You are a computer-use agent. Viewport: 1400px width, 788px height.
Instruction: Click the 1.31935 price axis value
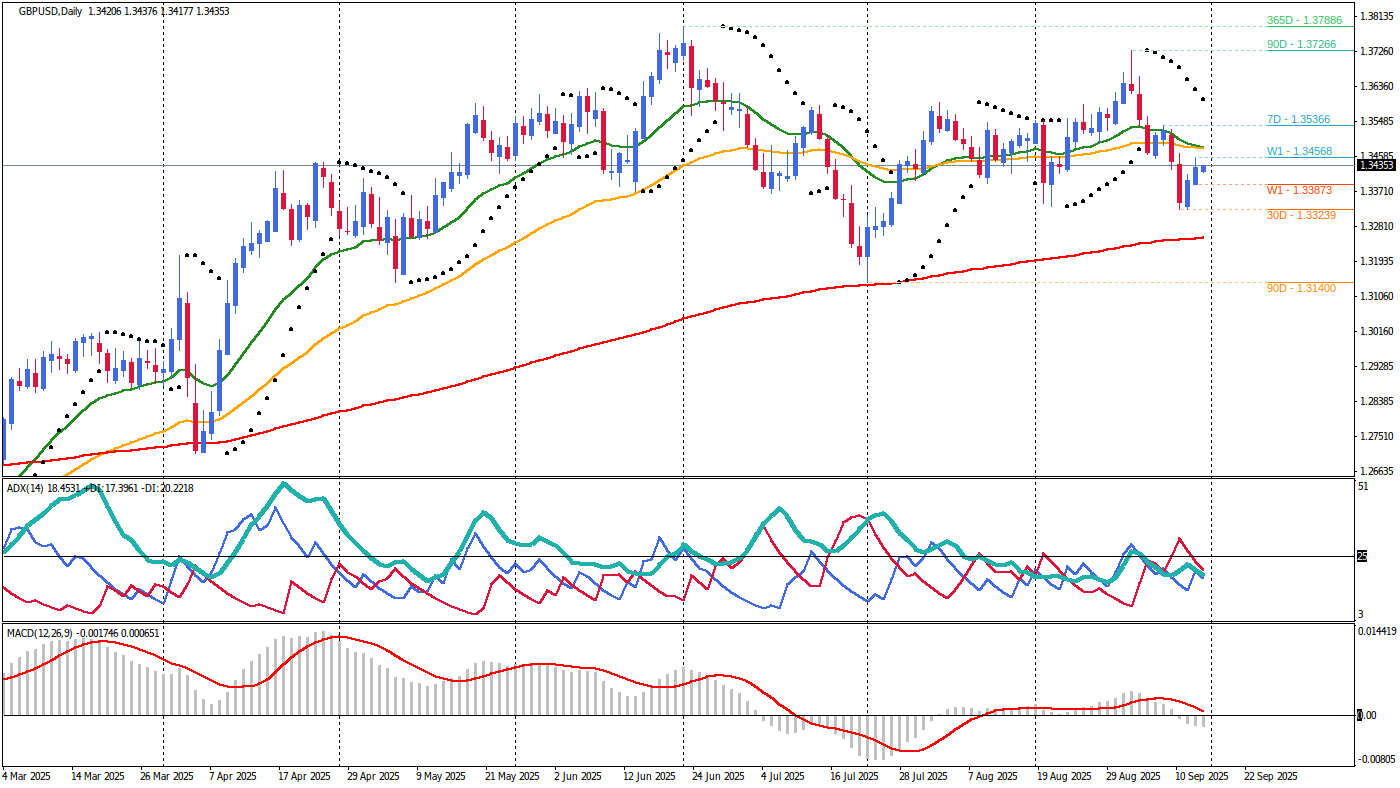(1377, 261)
